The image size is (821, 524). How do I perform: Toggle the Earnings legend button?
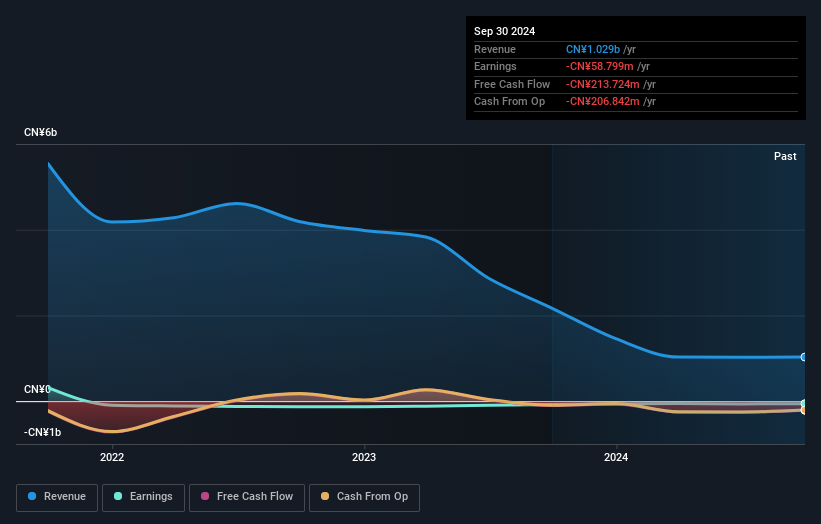click(143, 497)
